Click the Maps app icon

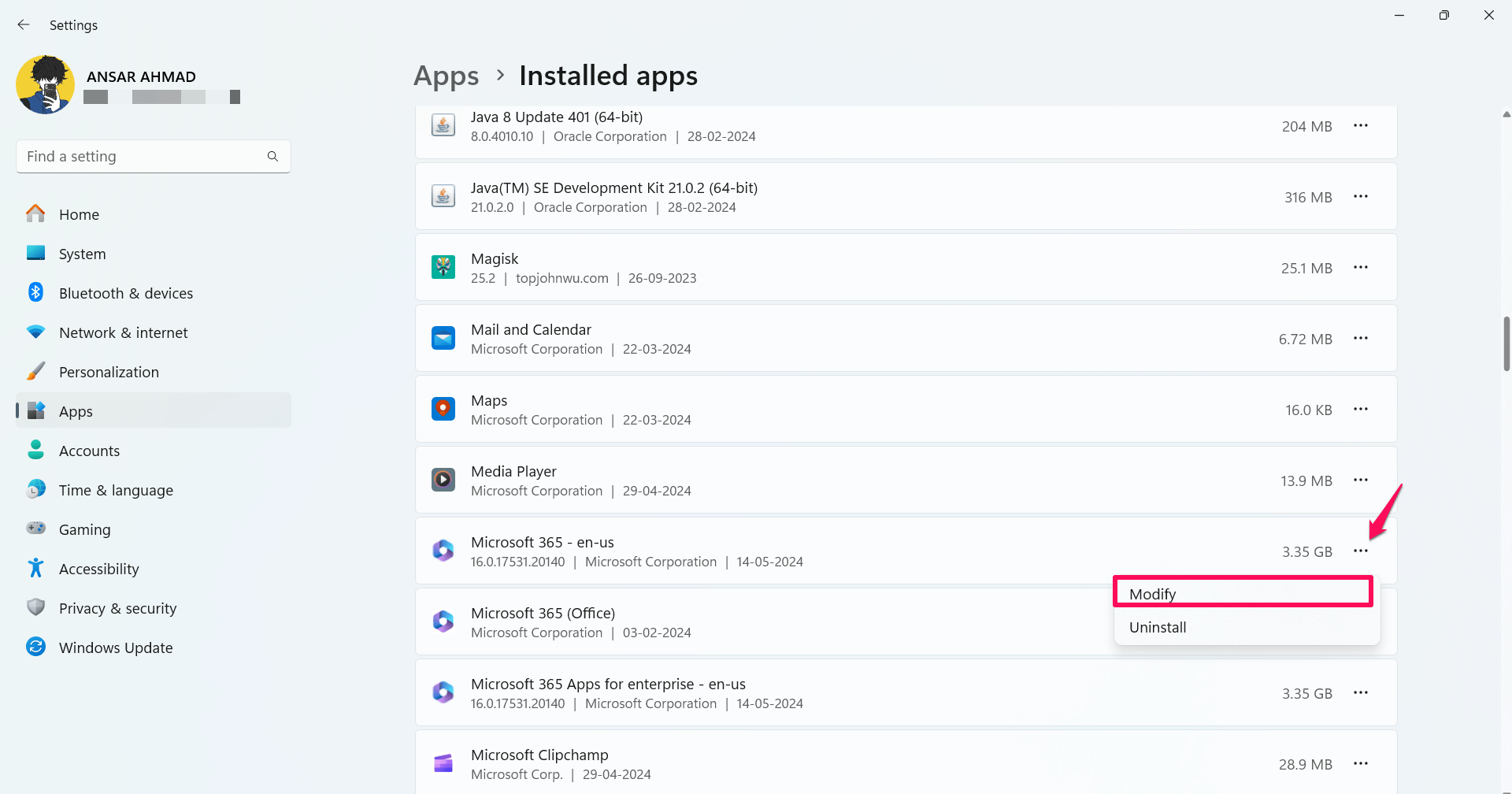[443, 409]
